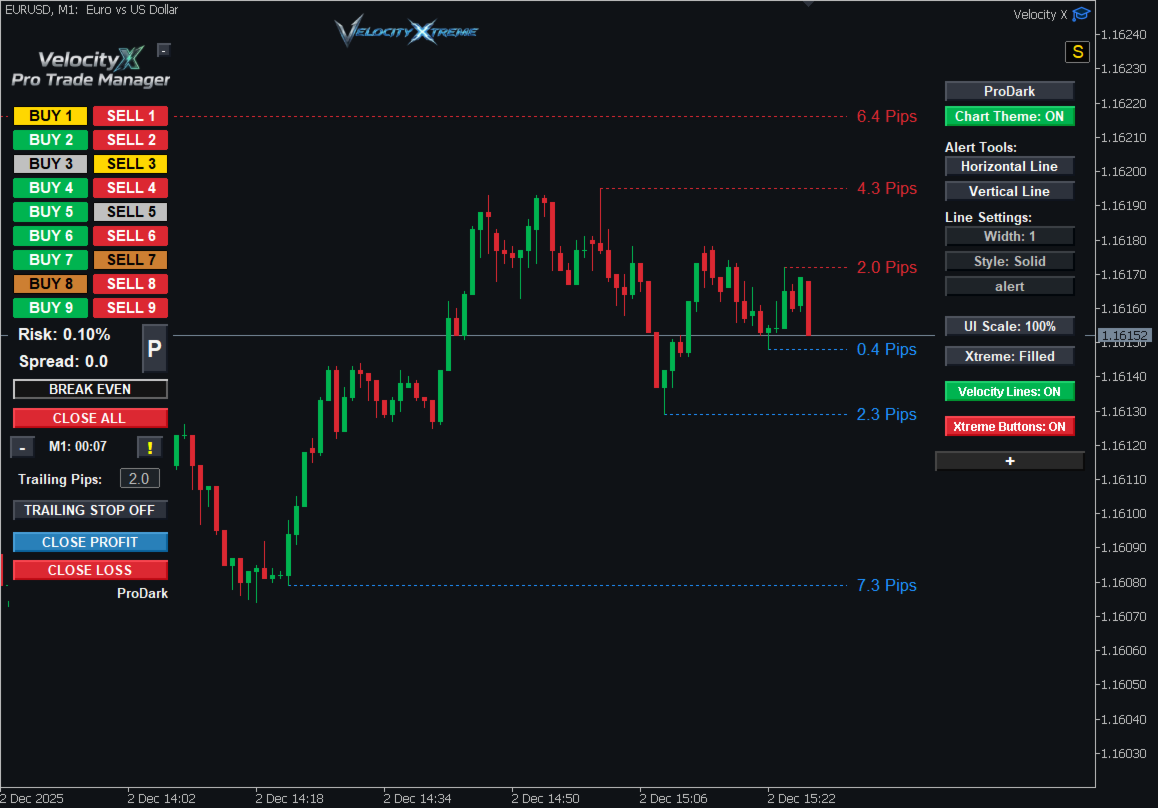Click BUY 9 button
This screenshot has width=1158, height=808.
point(50,308)
